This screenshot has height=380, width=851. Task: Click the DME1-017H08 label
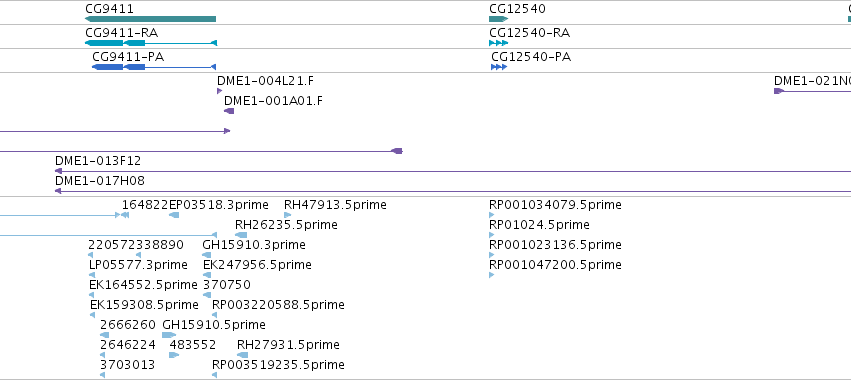(x=100, y=181)
